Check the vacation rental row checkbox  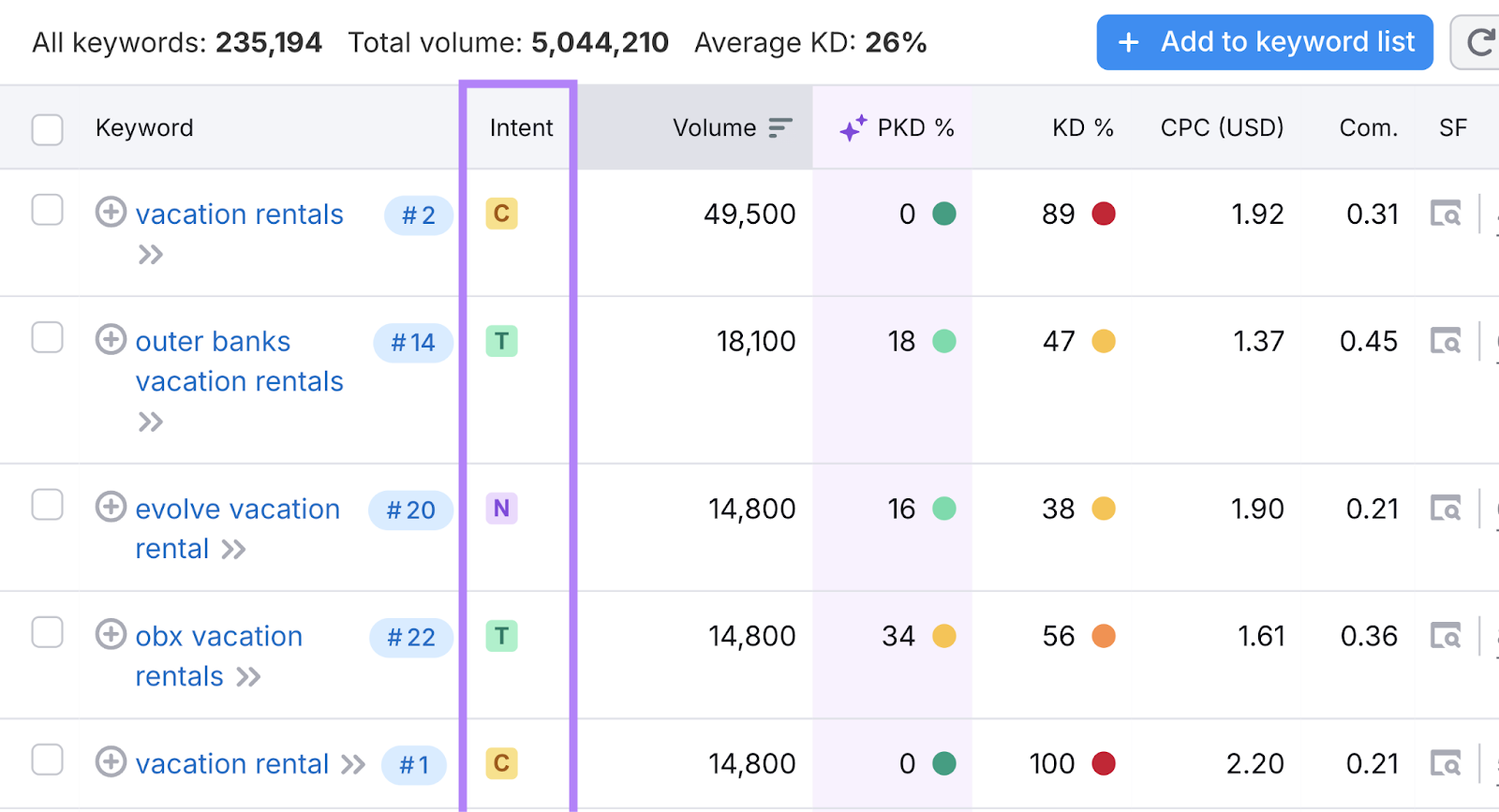pos(48,760)
